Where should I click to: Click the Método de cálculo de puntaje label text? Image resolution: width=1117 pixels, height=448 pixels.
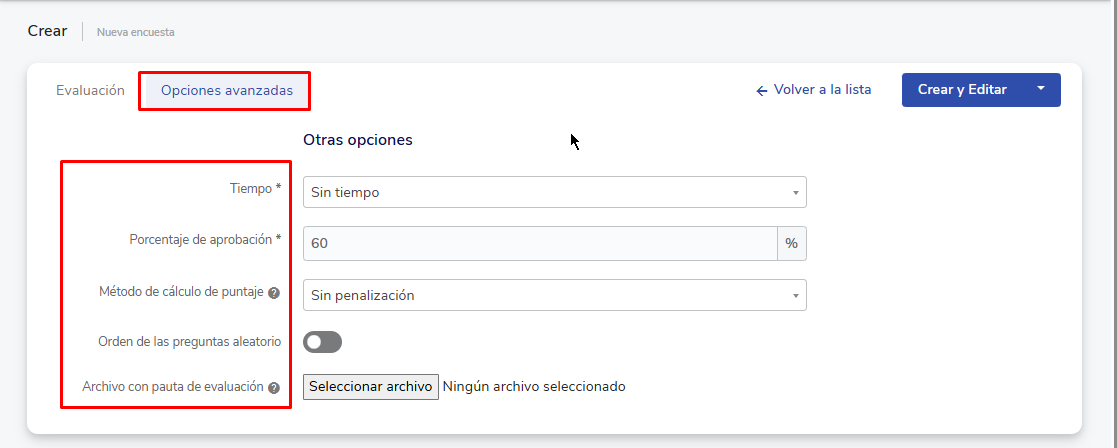(x=181, y=292)
